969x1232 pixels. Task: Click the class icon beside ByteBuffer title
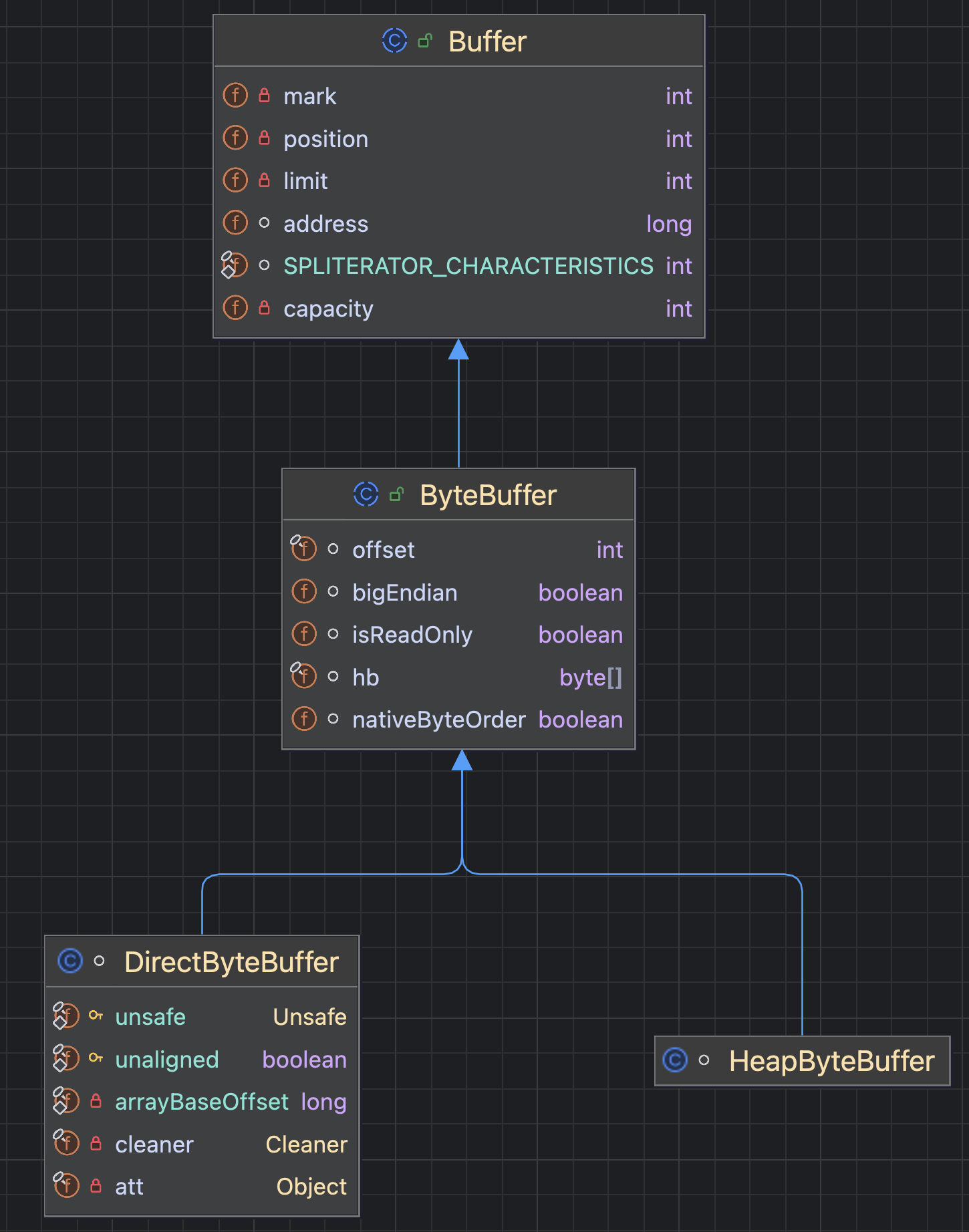point(366,494)
